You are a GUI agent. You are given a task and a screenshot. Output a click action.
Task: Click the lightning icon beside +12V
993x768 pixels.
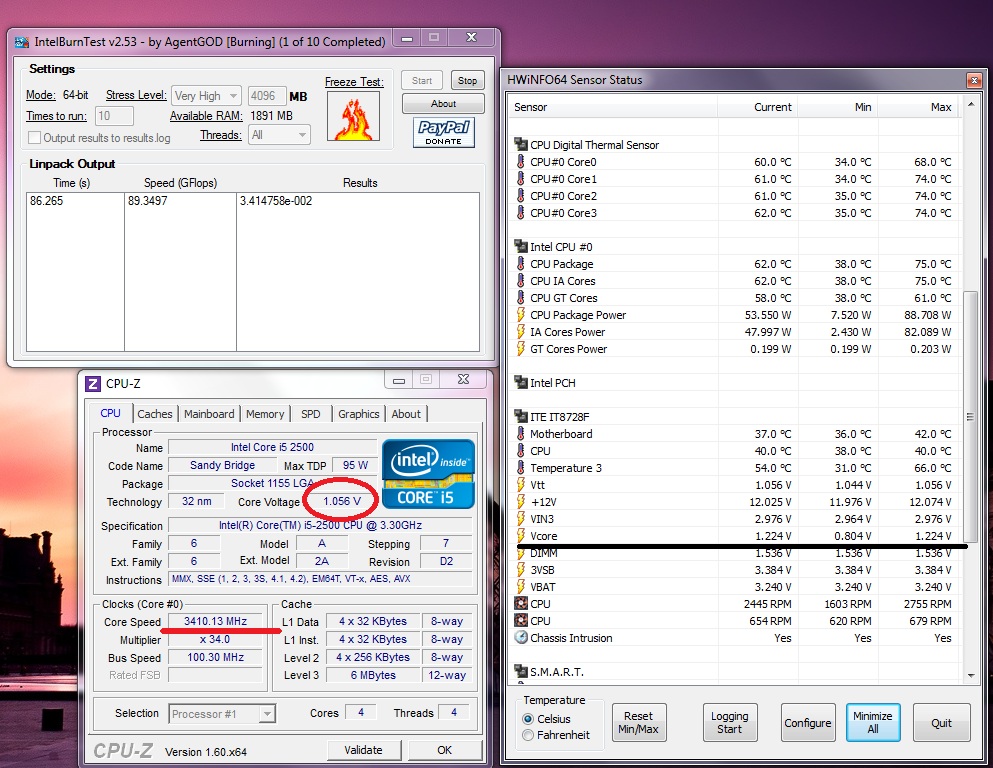click(x=521, y=501)
